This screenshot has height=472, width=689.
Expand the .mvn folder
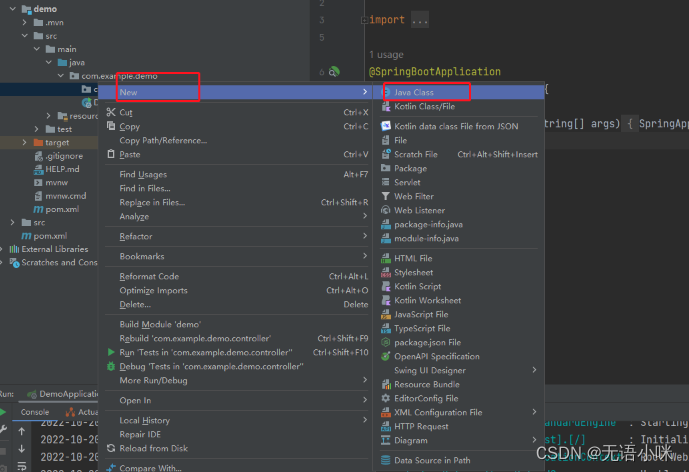25,22
